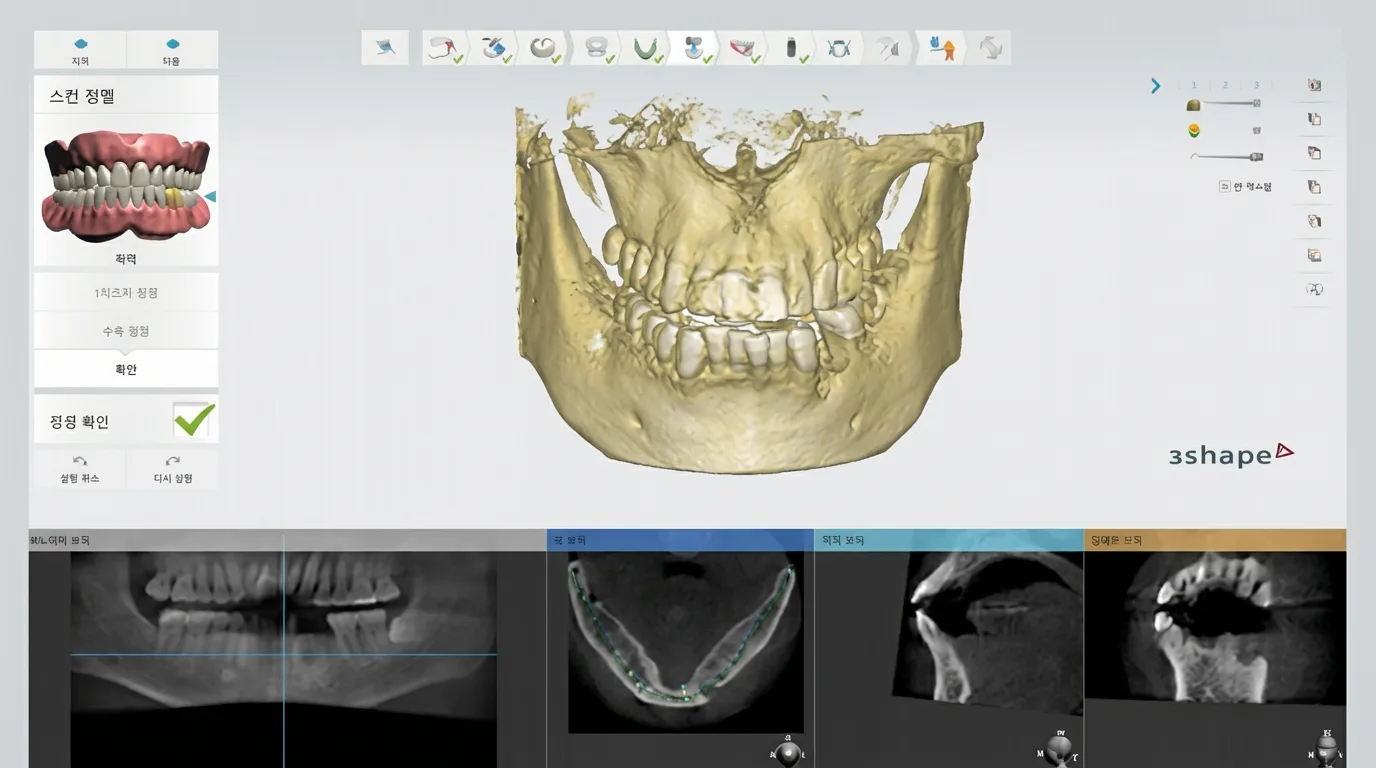The width and height of the screenshot is (1376, 768).
Task: Click the green mandible arch workflow step
Action: click(645, 48)
